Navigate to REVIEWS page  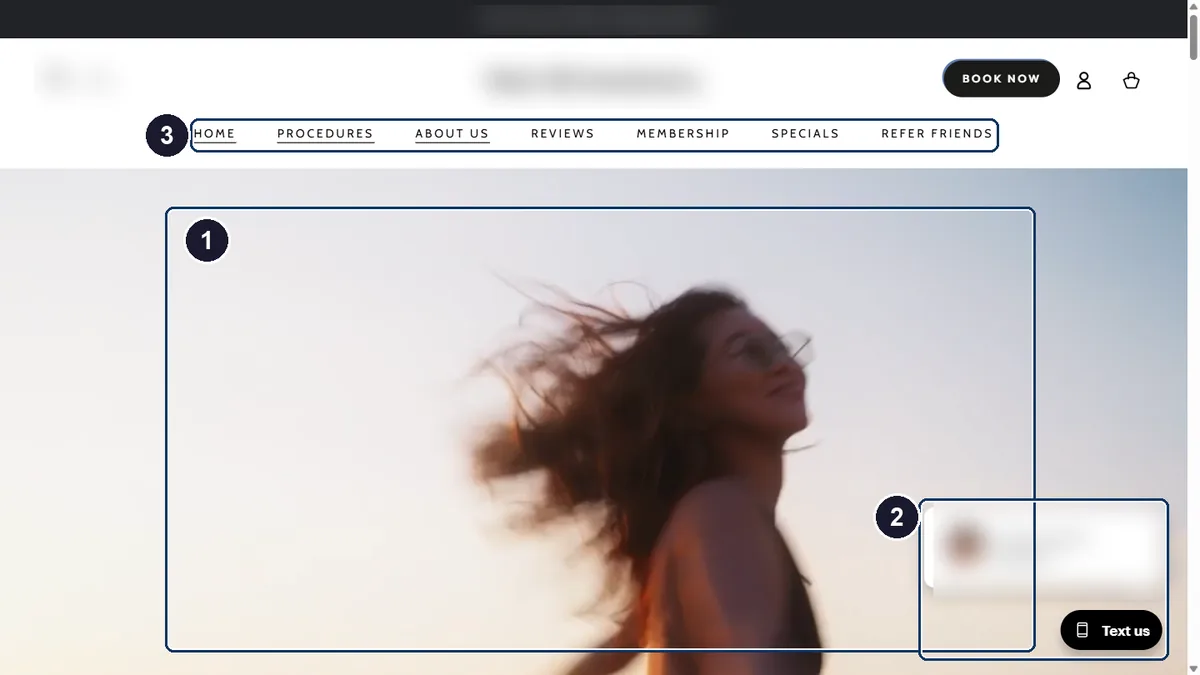point(563,133)
